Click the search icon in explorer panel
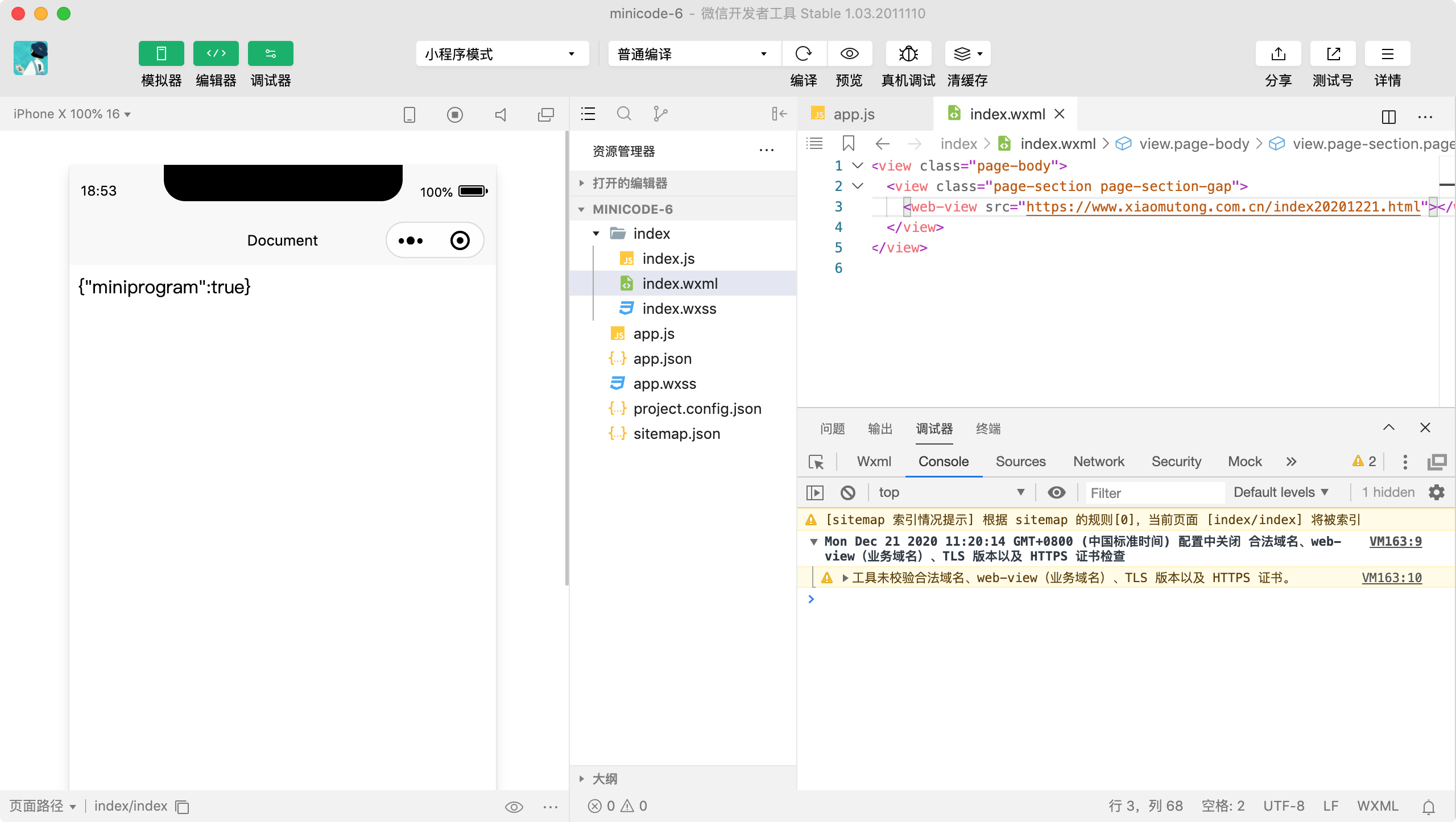The image size is (1456, 822). coord(624,114)
